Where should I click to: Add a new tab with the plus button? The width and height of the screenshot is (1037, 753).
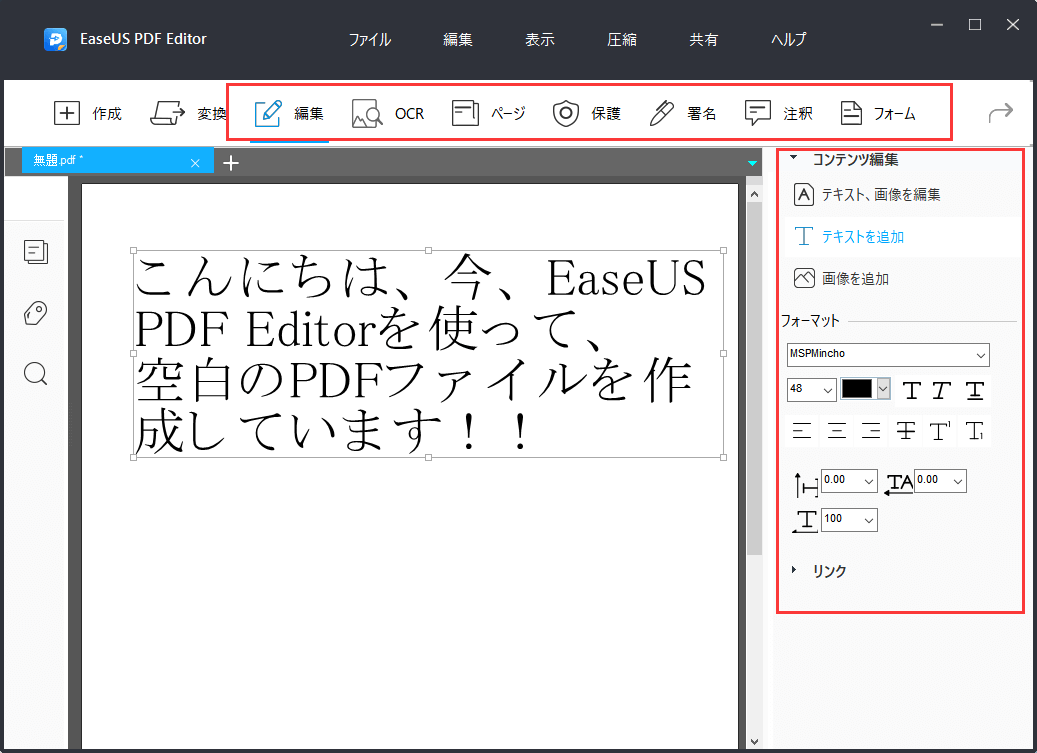[x=231, y=163]
